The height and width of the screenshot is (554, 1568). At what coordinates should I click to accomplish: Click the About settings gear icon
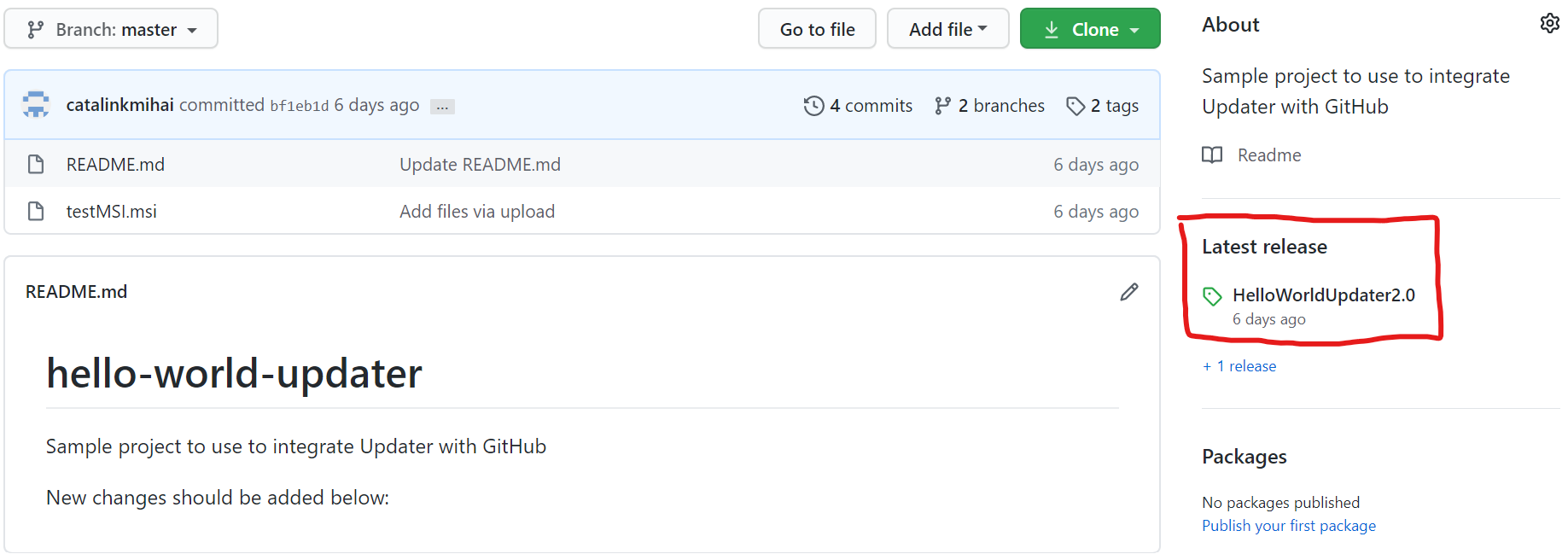(x=1549, y=24)
